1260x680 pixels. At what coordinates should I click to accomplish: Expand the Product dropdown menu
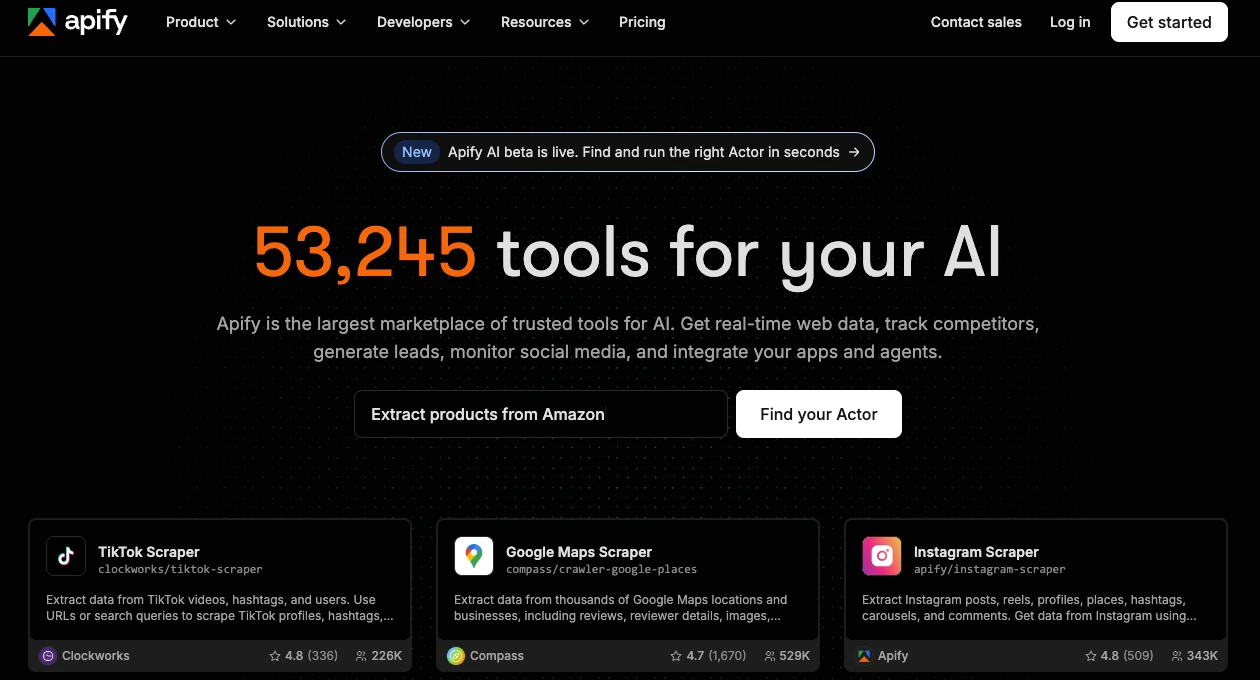pos(201,22)
